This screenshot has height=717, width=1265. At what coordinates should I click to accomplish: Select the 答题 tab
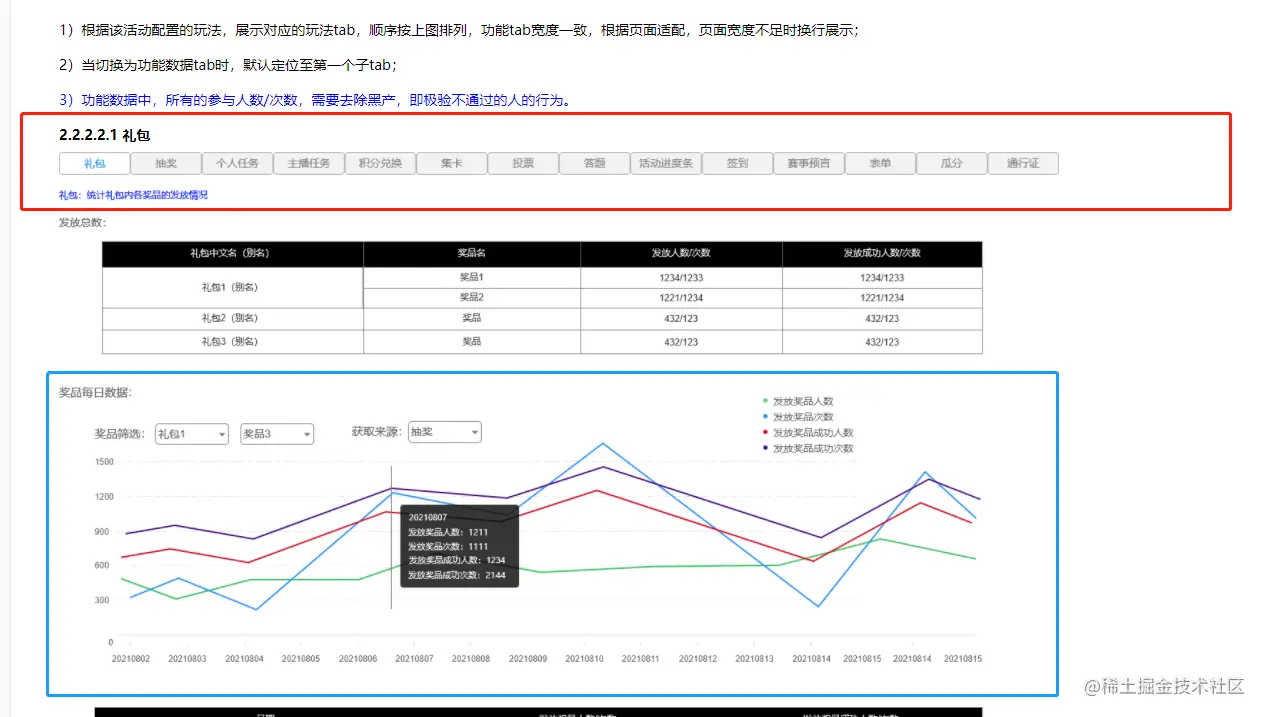594,163
